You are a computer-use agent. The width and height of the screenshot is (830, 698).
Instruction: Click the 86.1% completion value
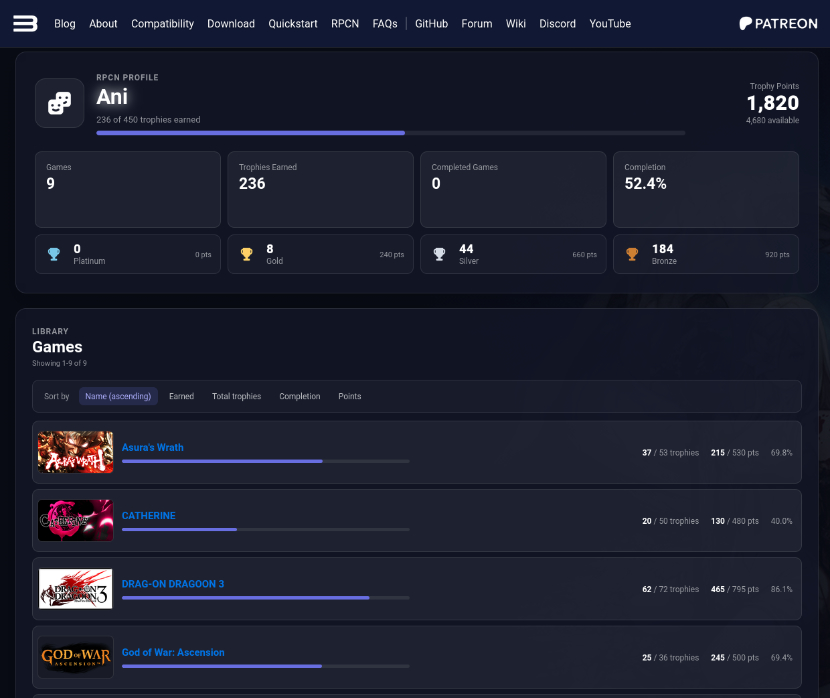pos(782,590)
